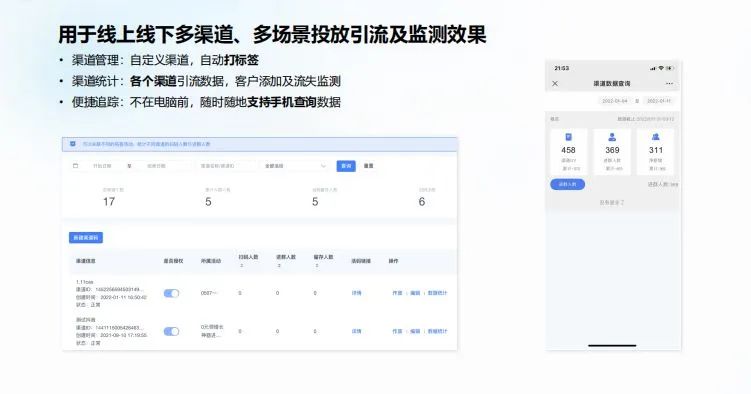The image size is (751, 394).
Task: Click the channel name 1.11cos
Action: click(84, 282)
